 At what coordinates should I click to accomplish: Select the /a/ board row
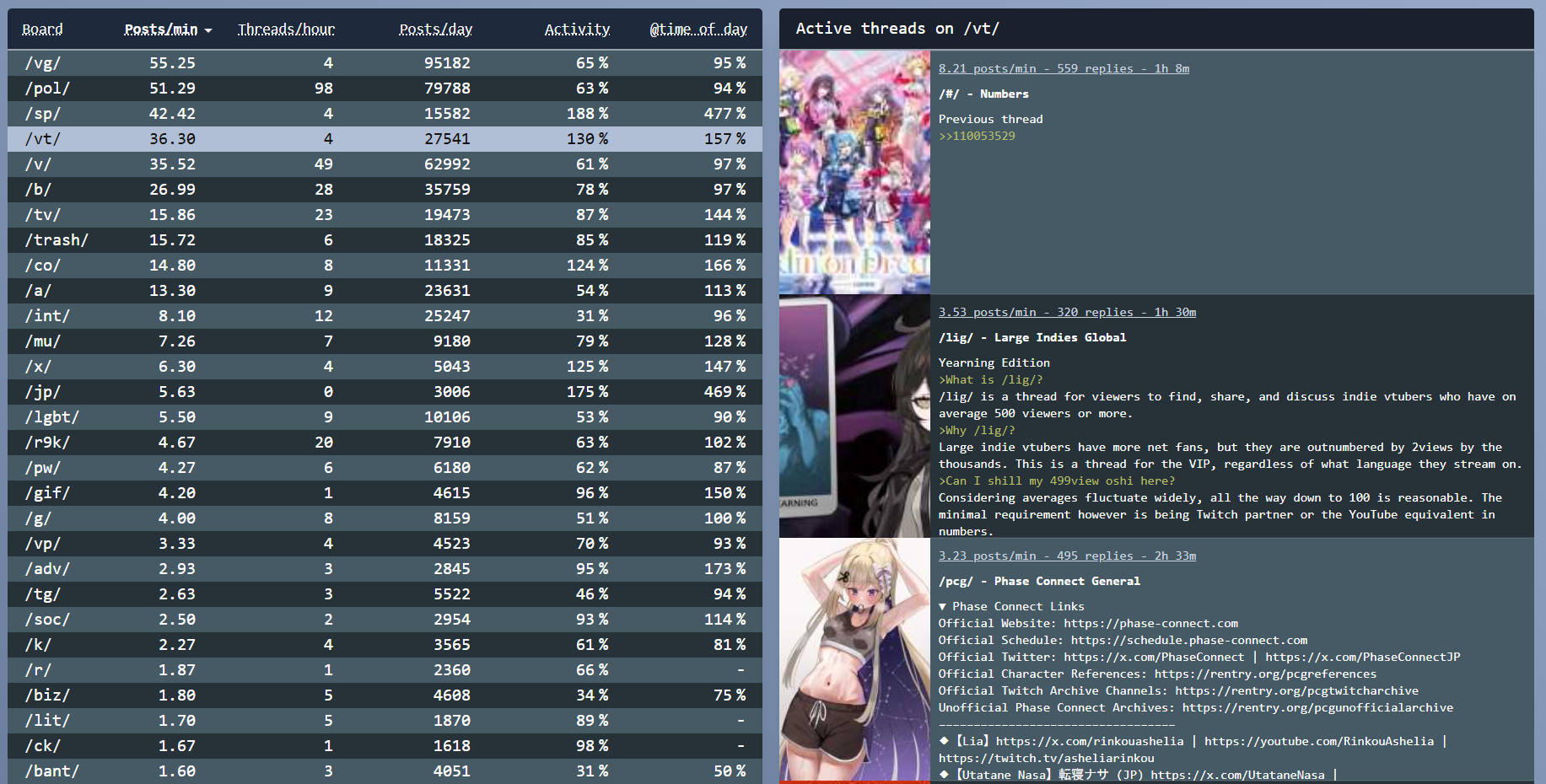(385, 291)
